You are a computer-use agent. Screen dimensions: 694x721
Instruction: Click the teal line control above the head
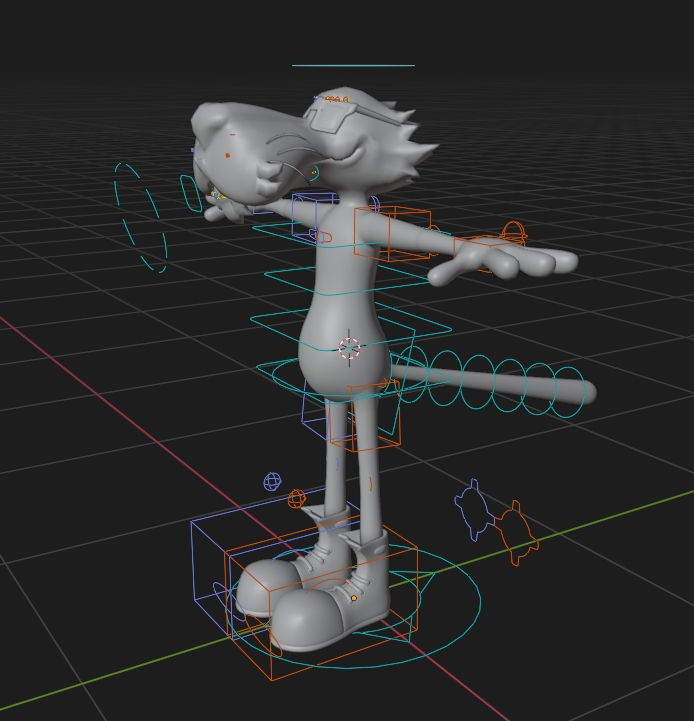coord(353,65)
